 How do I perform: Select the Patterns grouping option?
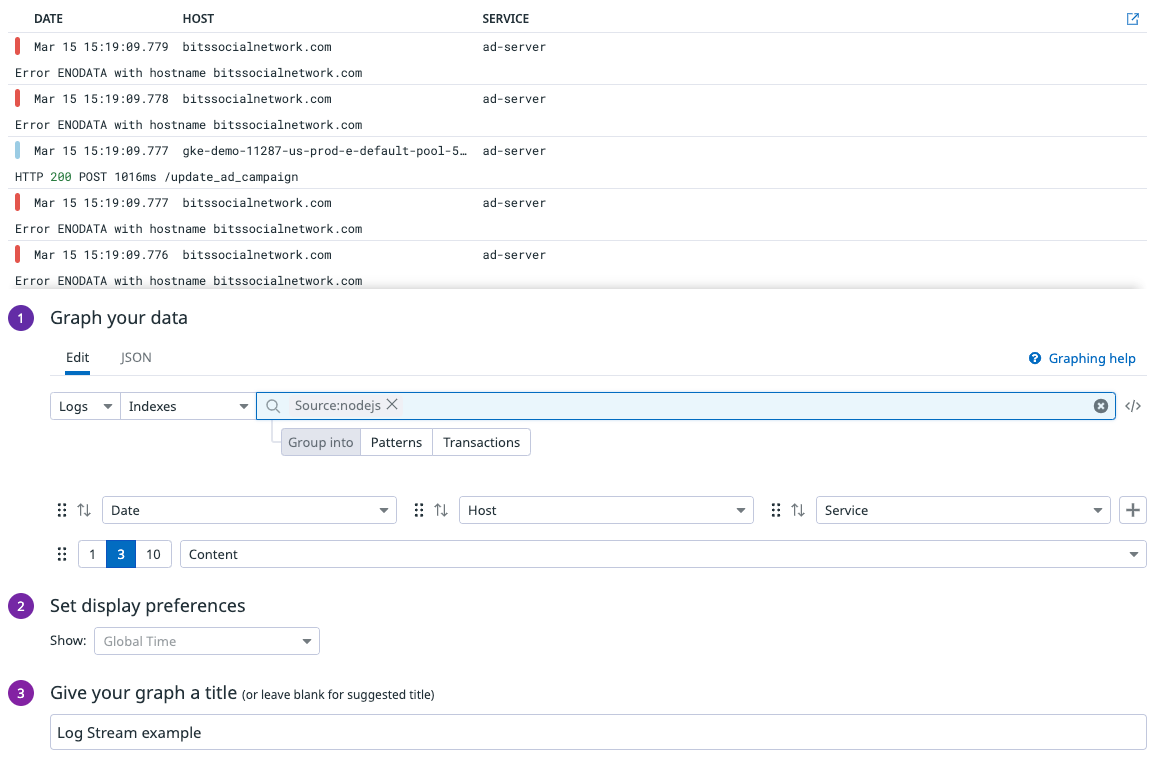click(396, 442)
